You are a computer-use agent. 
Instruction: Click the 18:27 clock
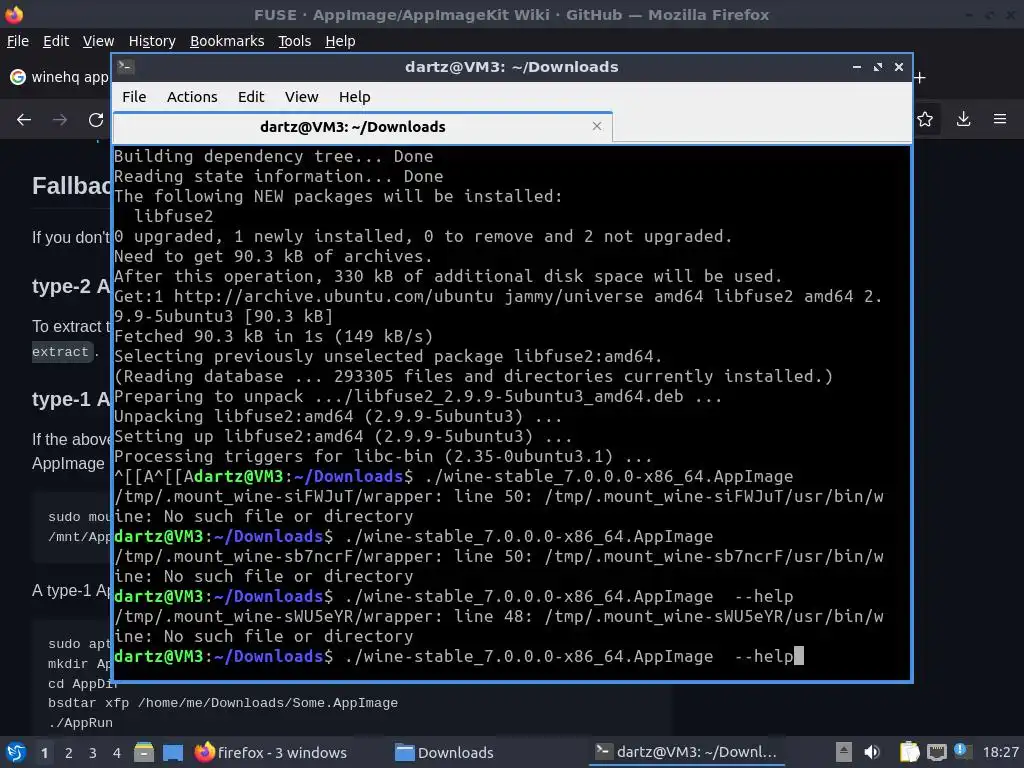(1000, 752)
